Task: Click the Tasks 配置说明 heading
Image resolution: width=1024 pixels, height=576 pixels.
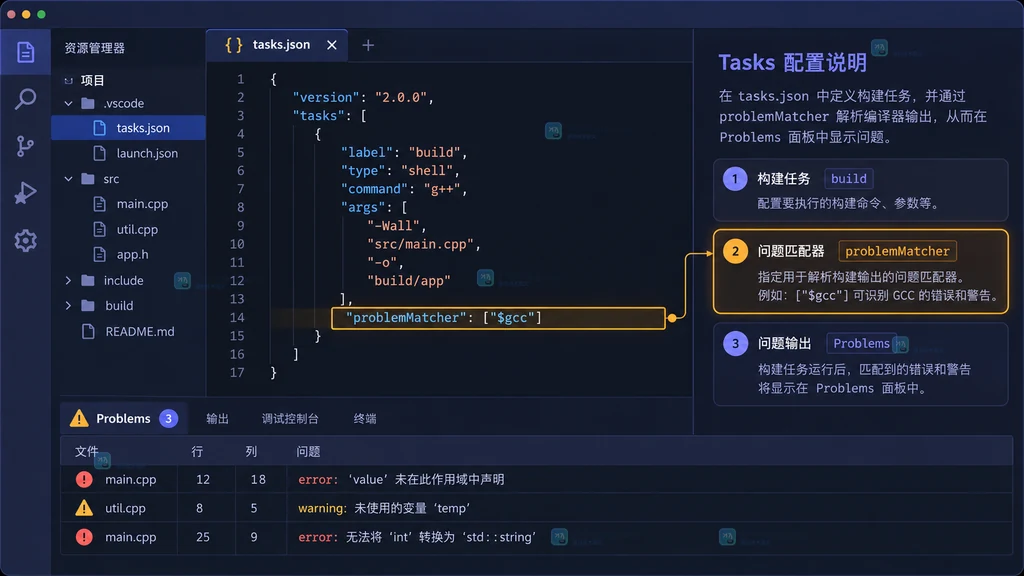Action: click(793, 63)
